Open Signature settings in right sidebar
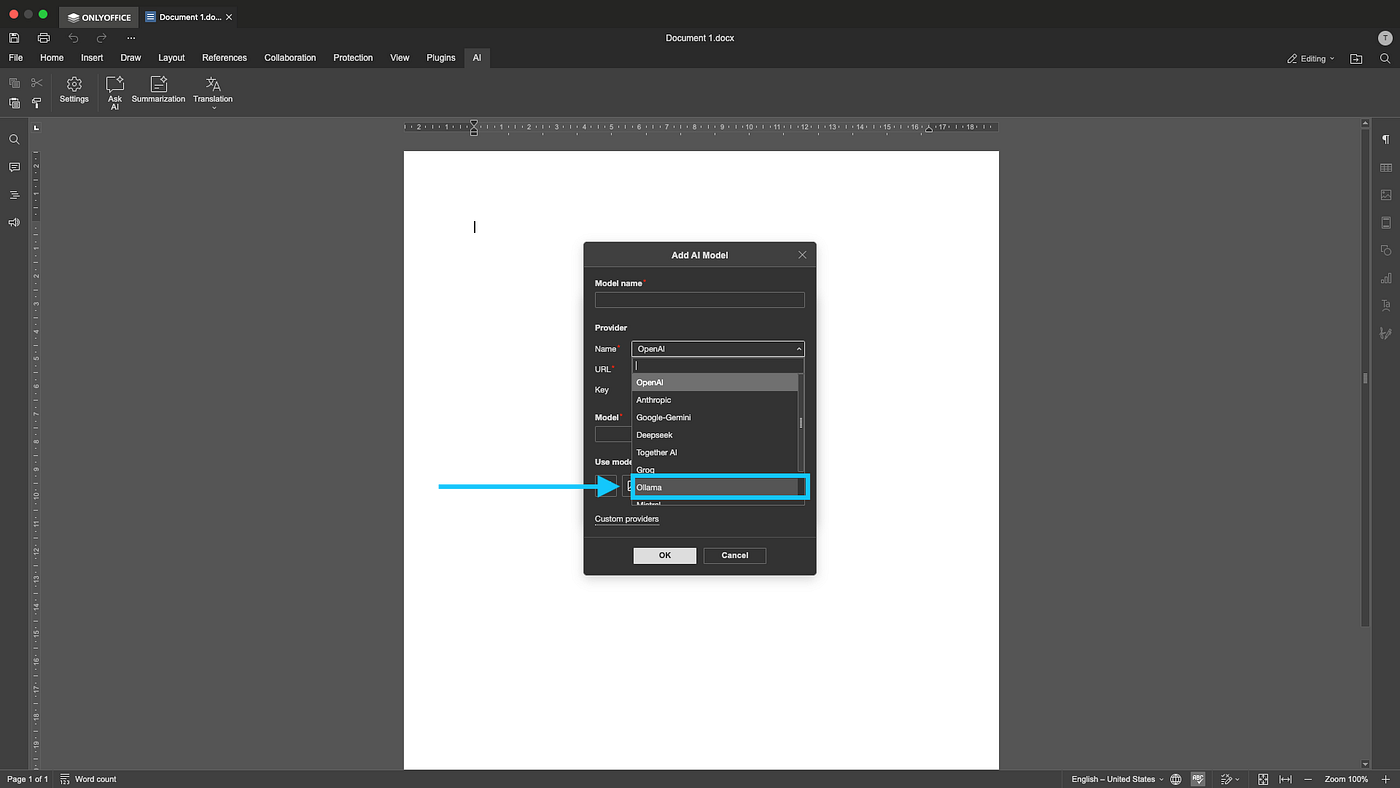 1386,333
